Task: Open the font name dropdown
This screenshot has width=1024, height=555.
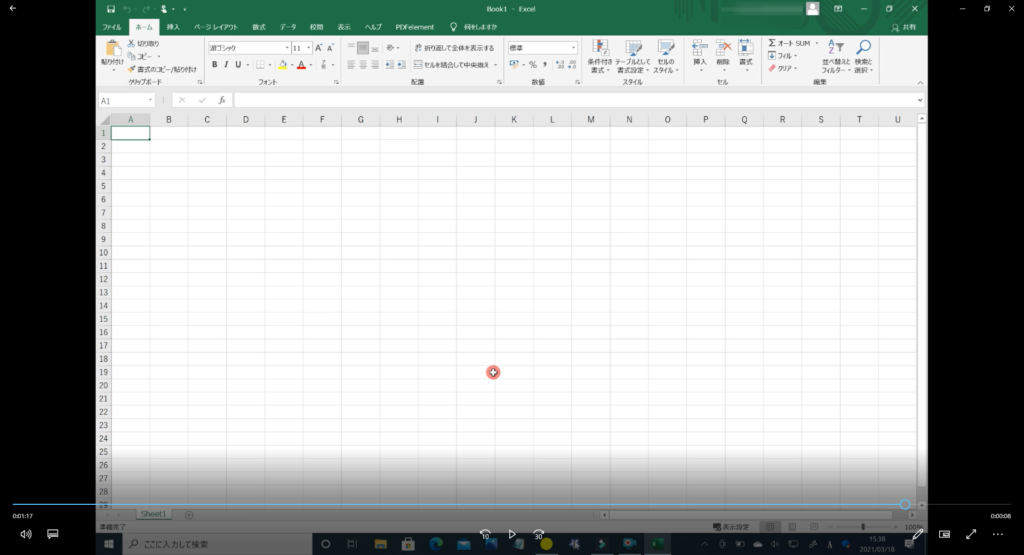Action: click(x=286, y=48)
